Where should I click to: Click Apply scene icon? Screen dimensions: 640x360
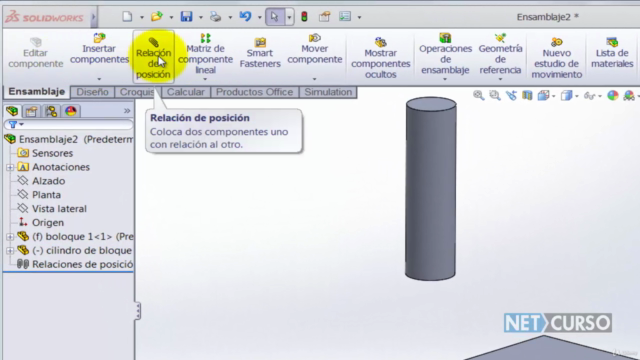(x=629, y=96)
